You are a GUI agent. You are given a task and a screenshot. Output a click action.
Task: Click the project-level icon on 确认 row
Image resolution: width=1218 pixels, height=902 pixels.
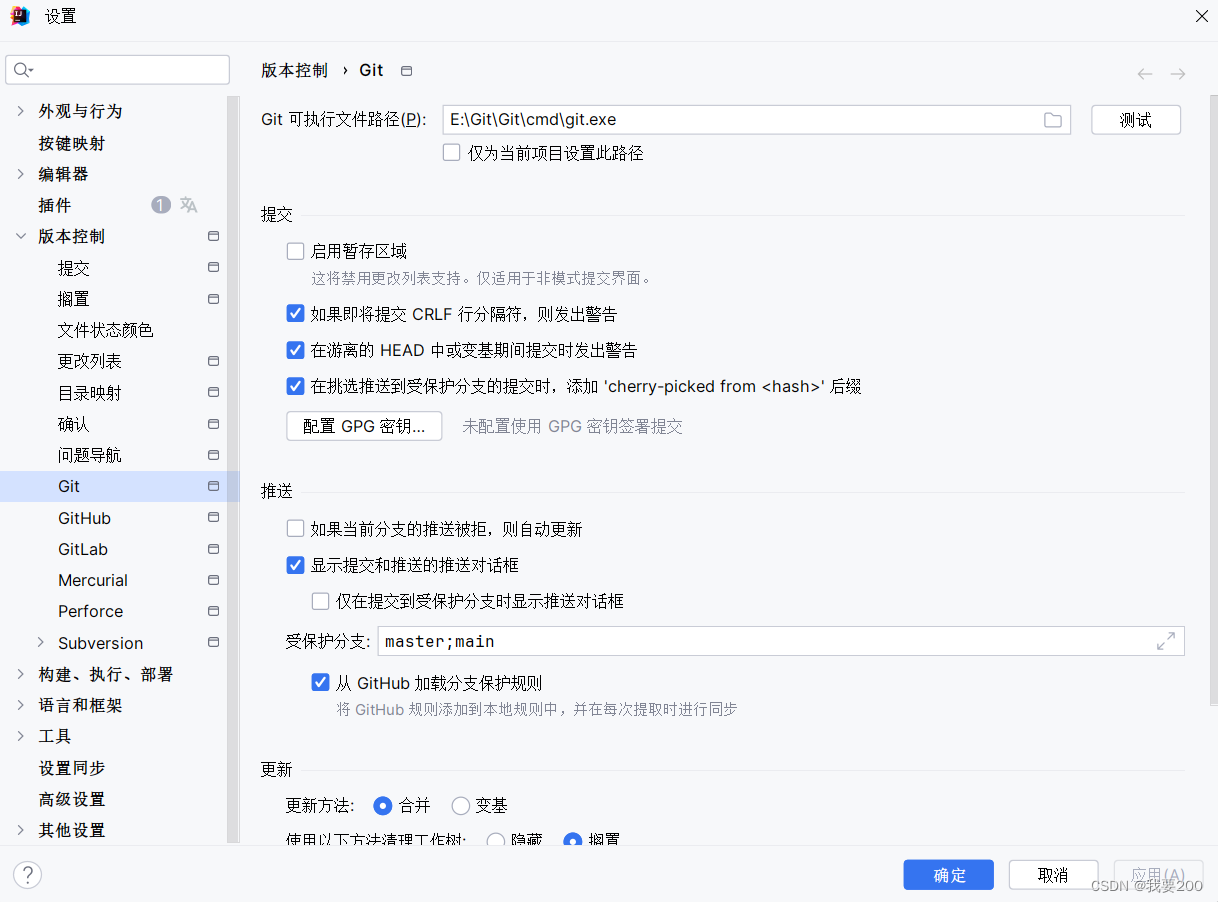pyautogui.click(x=213, y=424)
